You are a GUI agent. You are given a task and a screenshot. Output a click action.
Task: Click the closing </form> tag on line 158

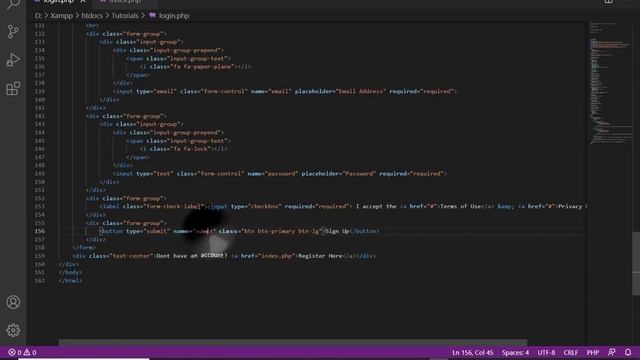84,247
